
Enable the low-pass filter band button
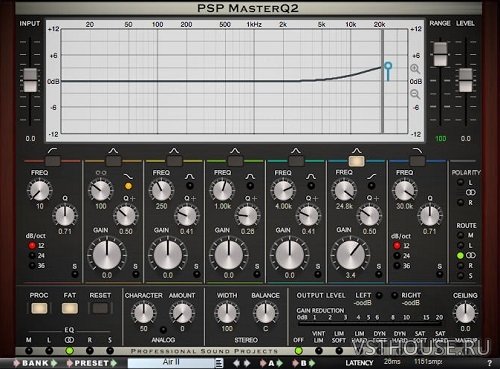tap(417, 161)
